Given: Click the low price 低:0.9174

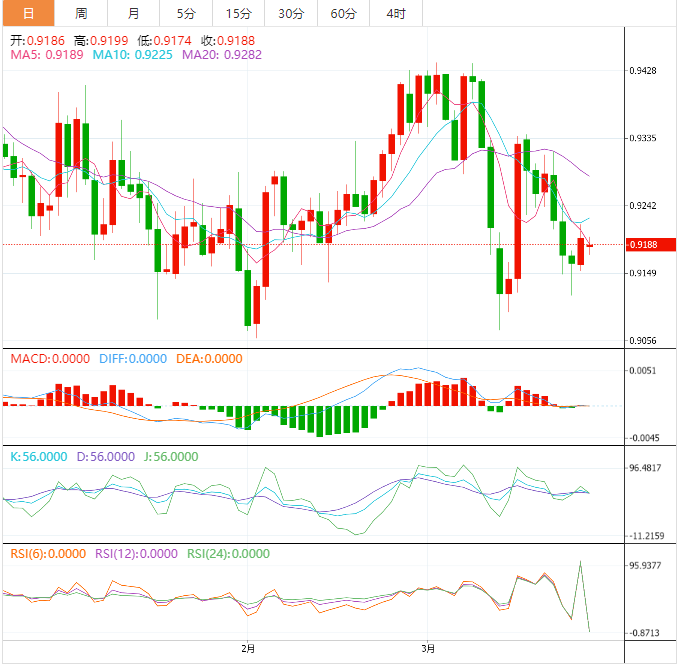Looking at the screenshot, I should [x=164, y=41].
